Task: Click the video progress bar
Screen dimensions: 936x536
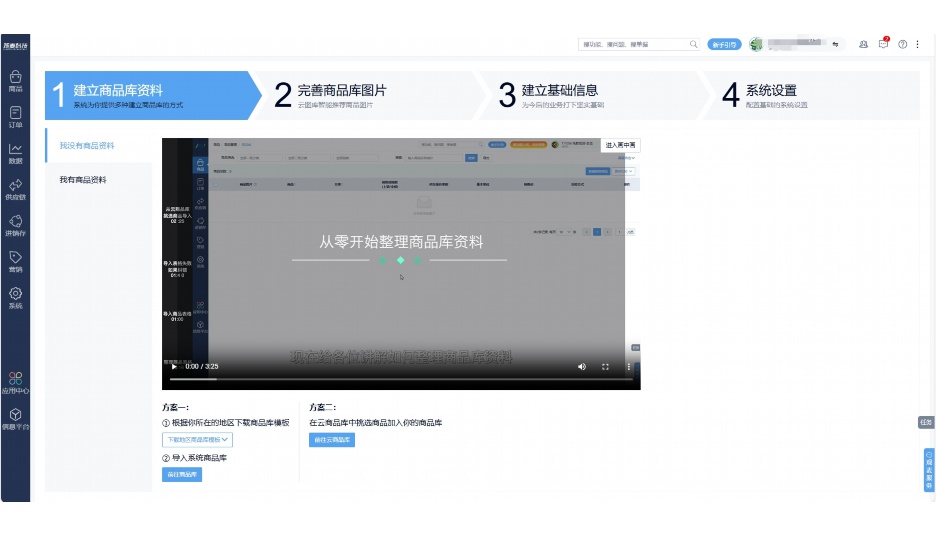Action: click(400, 380)
